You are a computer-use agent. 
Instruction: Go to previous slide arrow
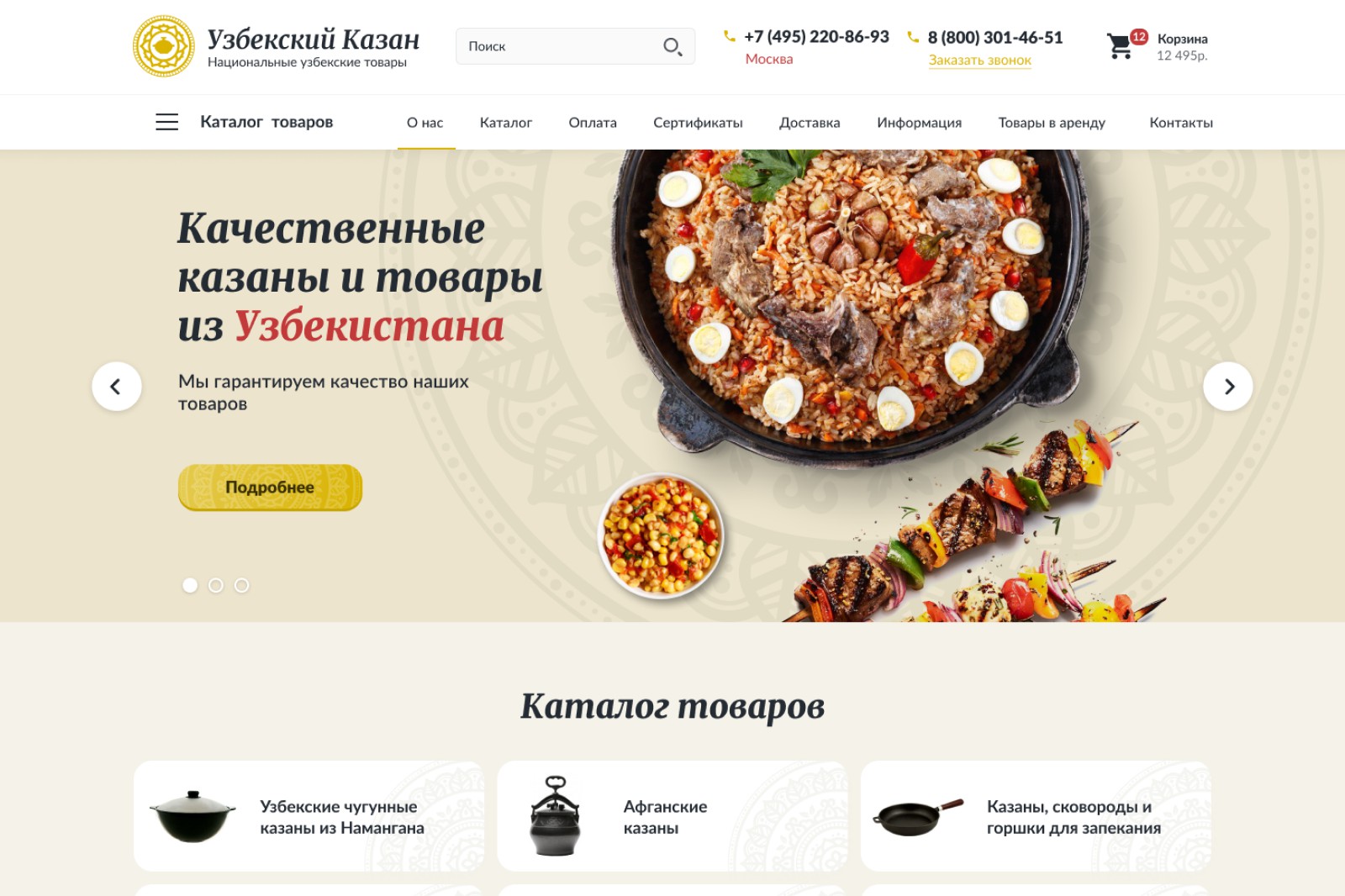(117, 387)
